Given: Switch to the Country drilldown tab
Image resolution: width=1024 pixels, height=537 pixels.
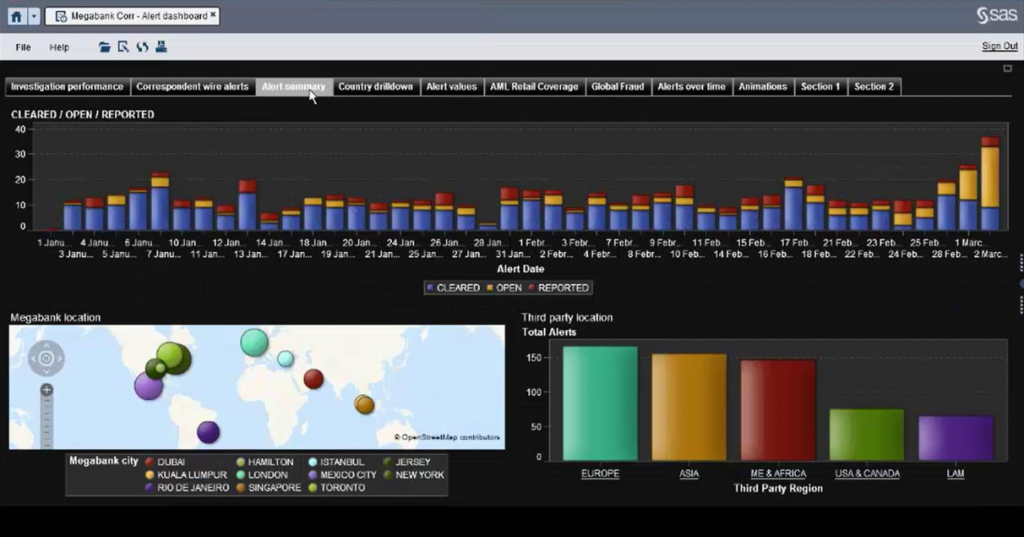Looking at the screenshot, I should (x=375, y=87).
